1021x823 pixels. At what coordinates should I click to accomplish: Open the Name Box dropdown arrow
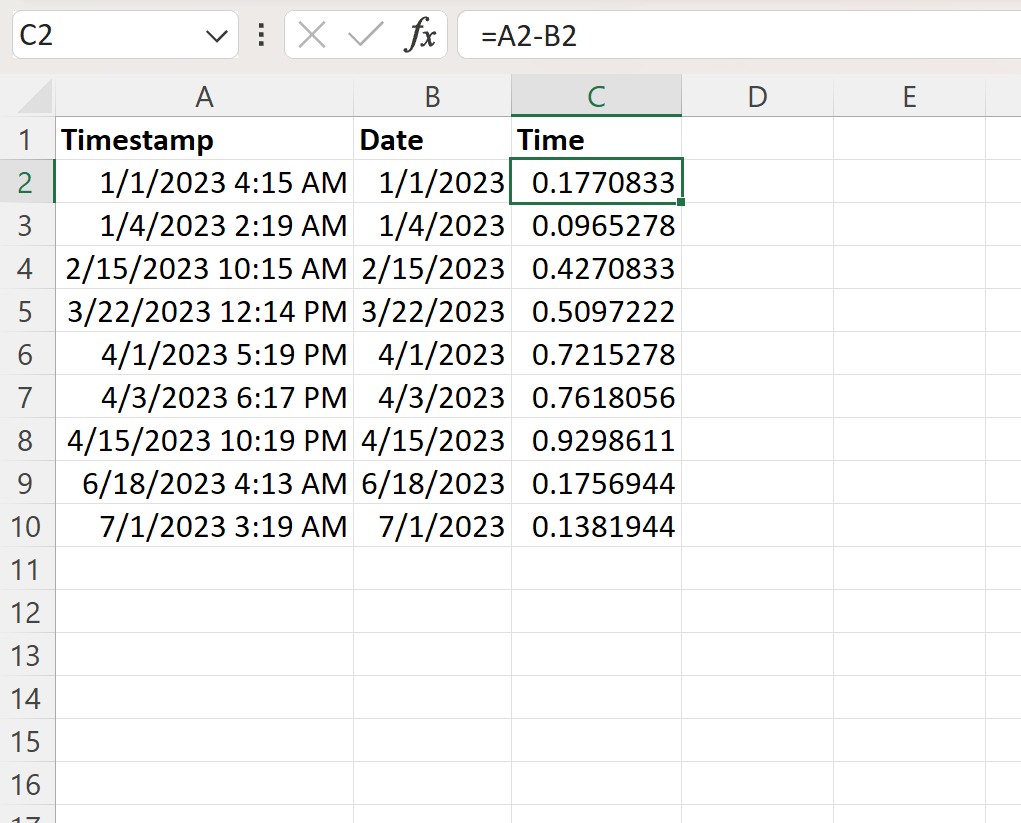pyautogui.click(x=218, y=34)
